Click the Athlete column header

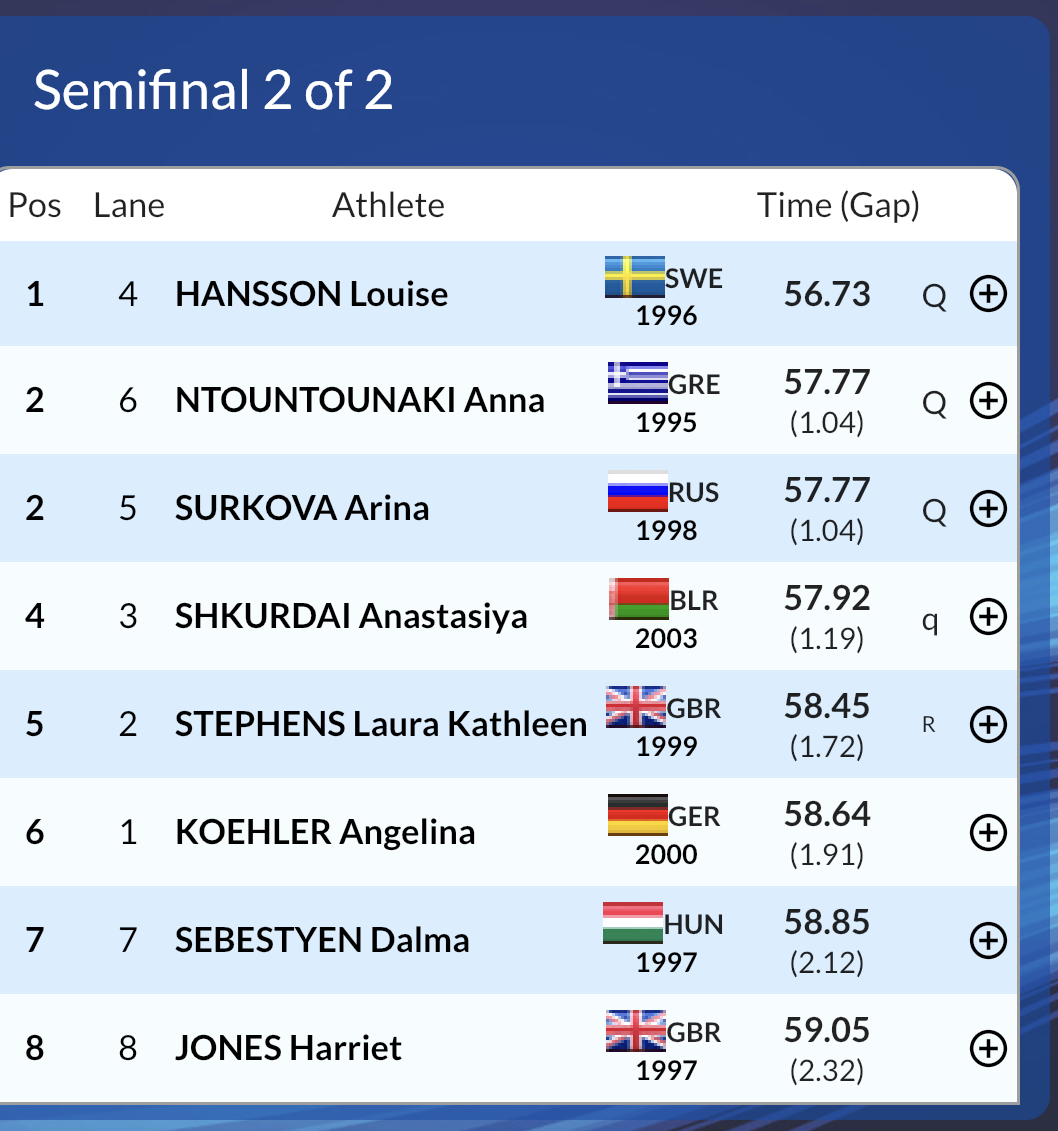coord(388,206)
